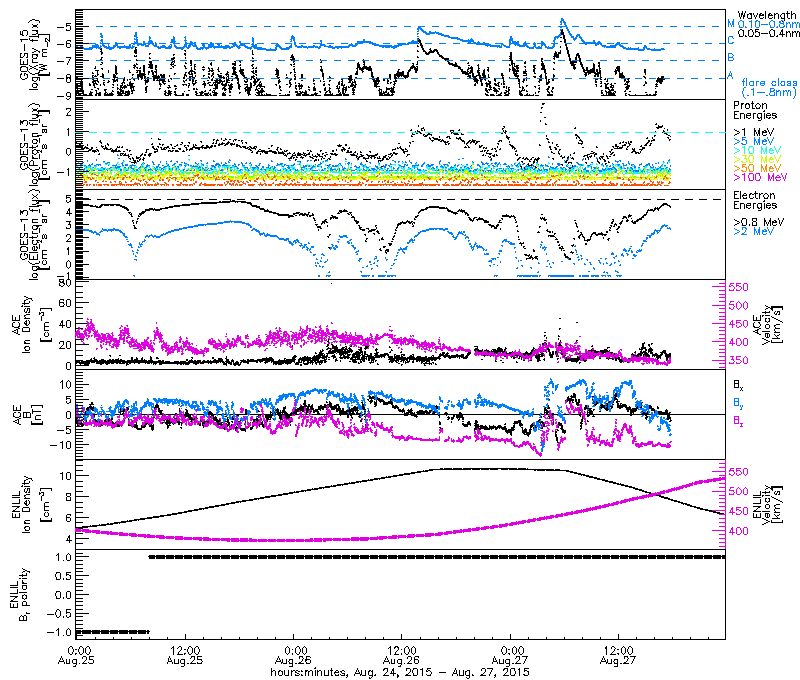Click the -1.0 tick on Br polarity axis
Screen dimensions: 800x680
coord(59,632)
